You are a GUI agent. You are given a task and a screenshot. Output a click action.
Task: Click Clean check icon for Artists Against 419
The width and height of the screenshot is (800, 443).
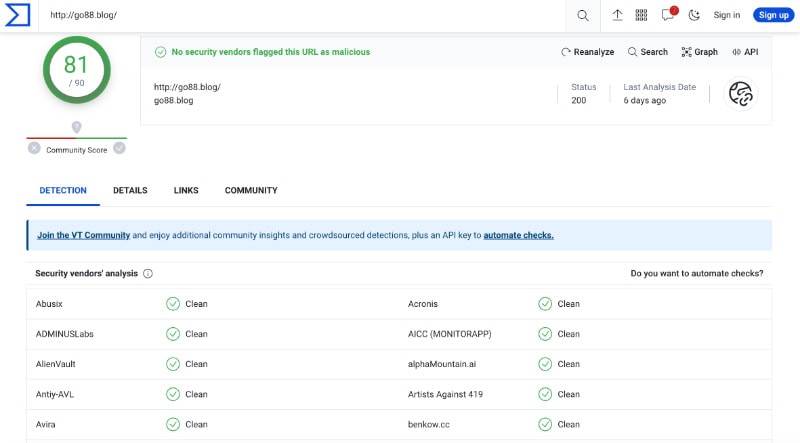(x=545, y=395)
